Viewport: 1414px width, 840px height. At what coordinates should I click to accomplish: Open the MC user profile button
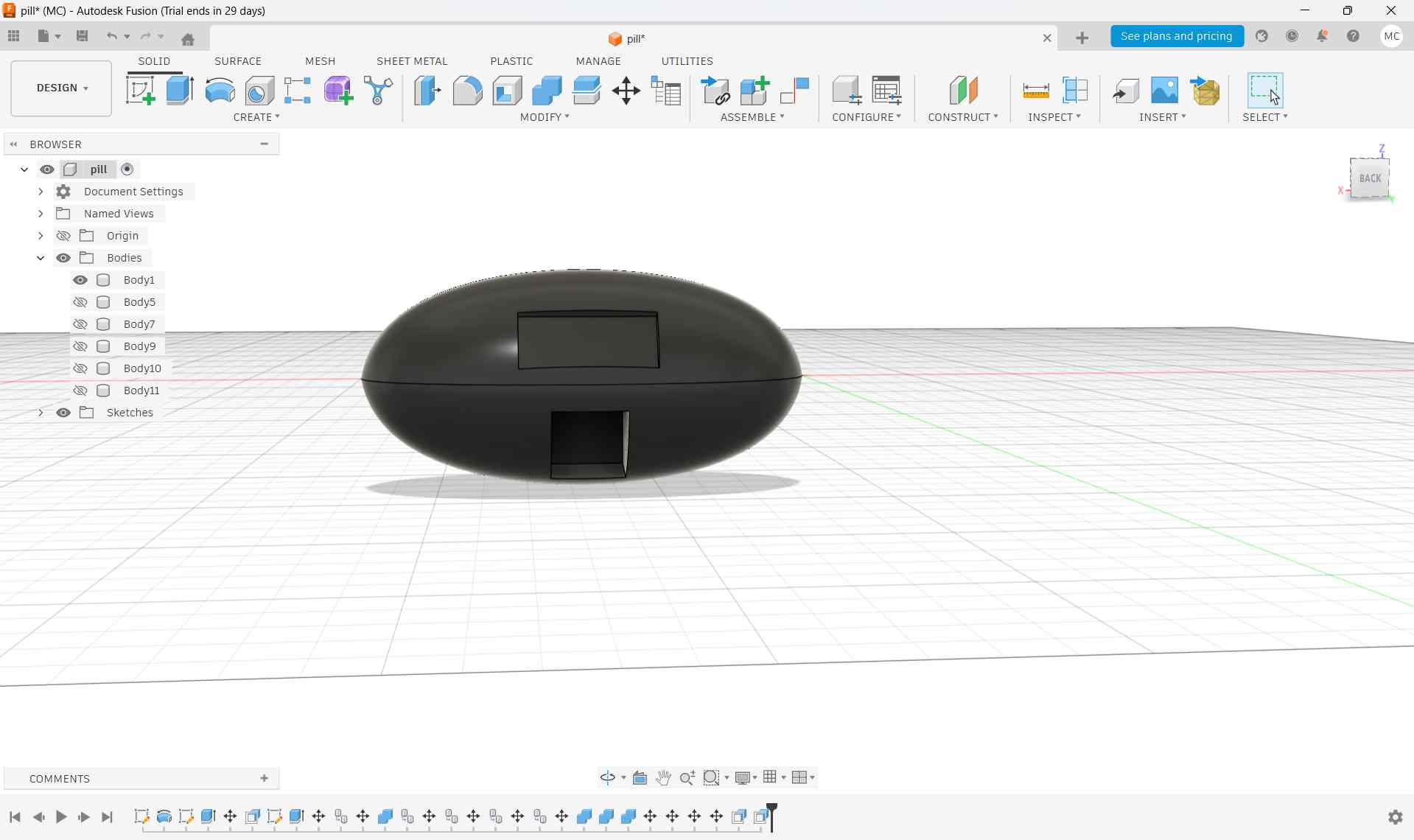point(1391,36)
